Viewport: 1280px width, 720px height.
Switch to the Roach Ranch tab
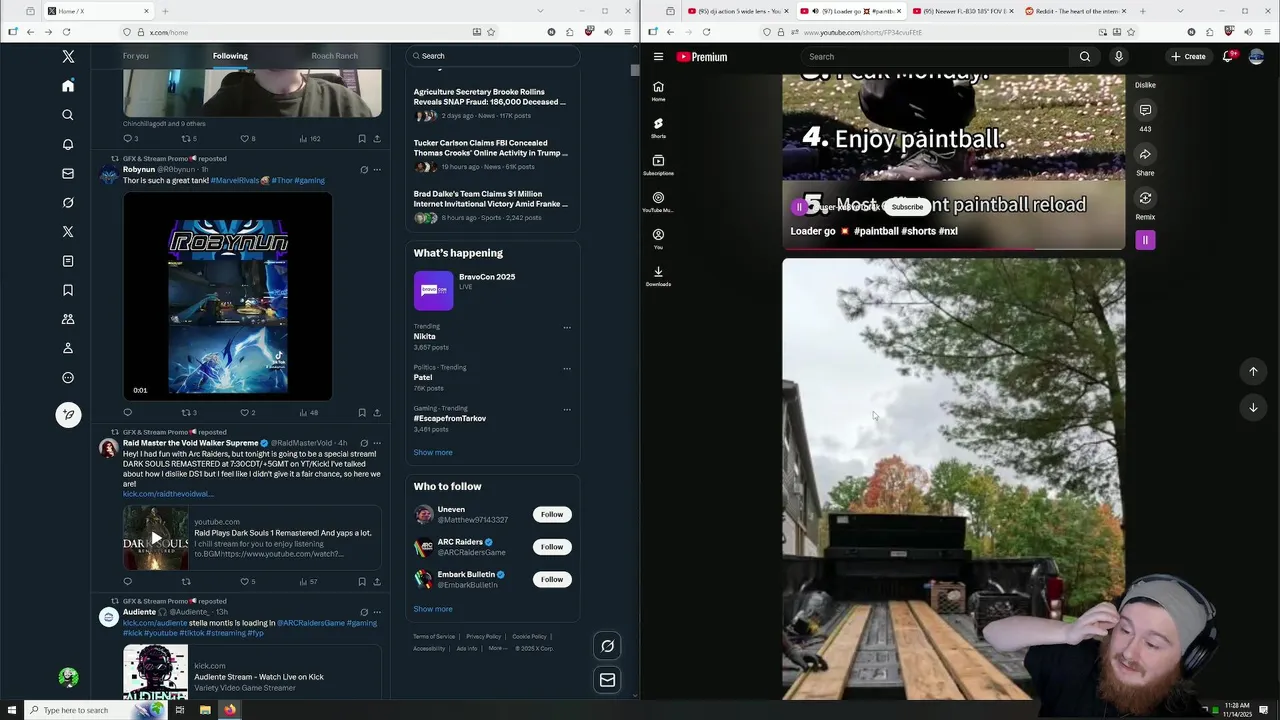334,56
